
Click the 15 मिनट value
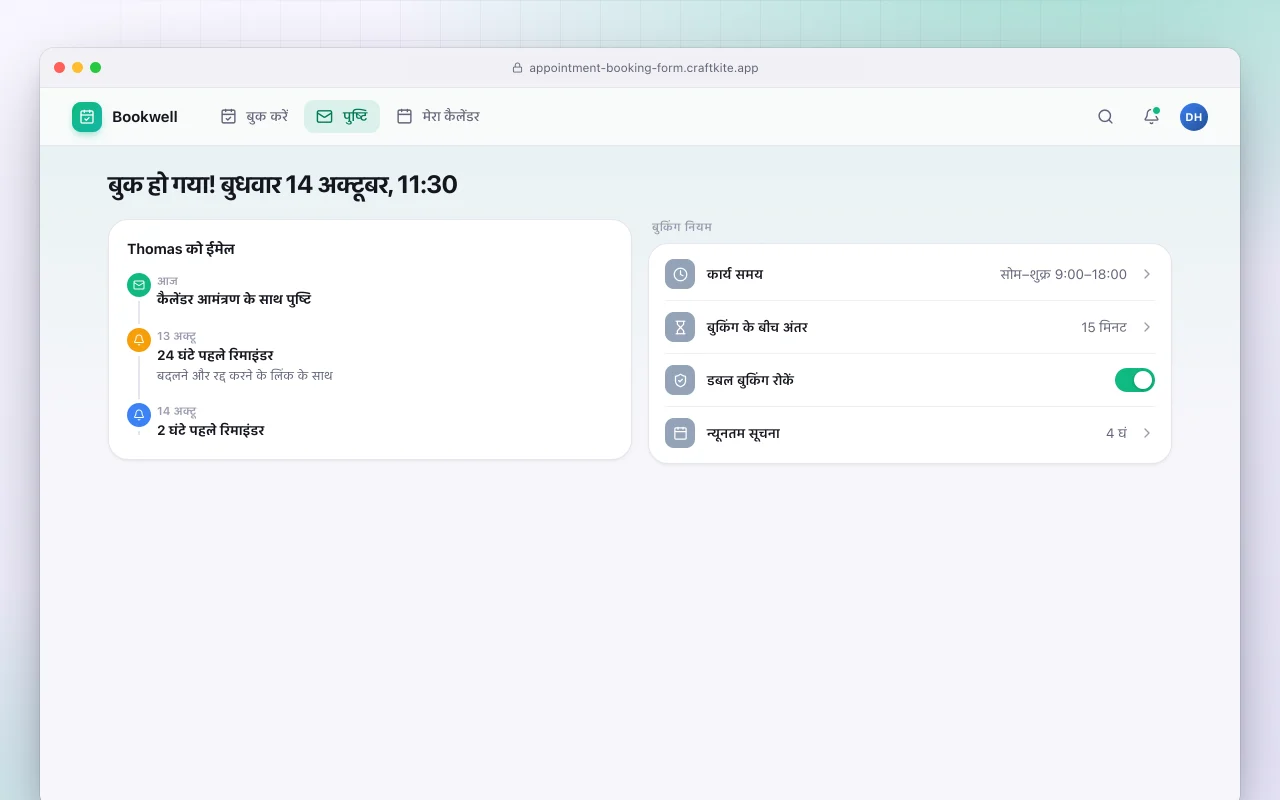[1104, 327]
